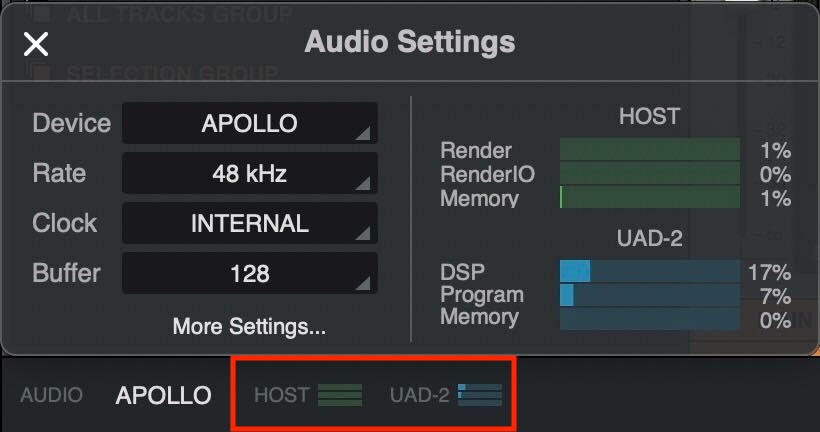Click the UAD-2 meter icon in status bar
This screenshot has width=820, height=432.
(x=479, y=395)
